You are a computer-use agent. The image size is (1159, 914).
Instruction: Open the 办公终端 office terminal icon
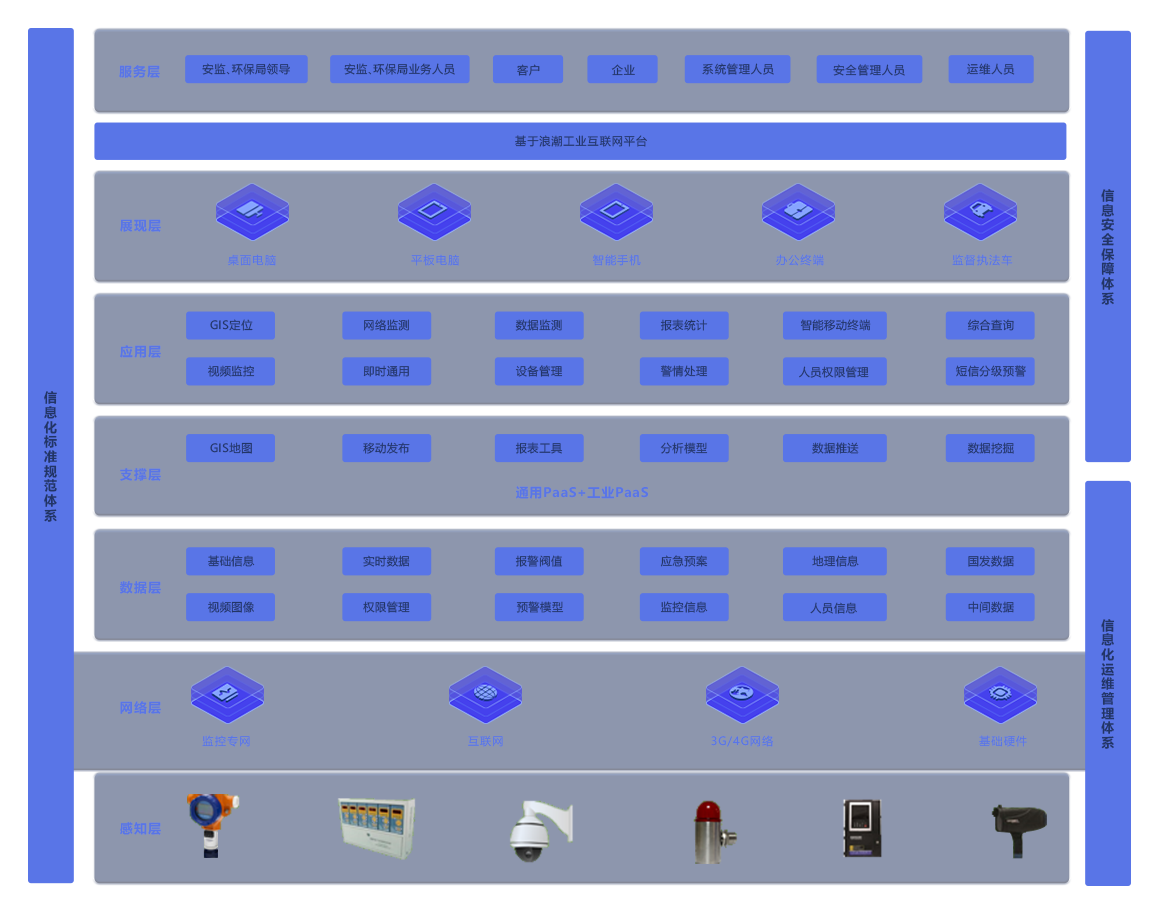798,211
